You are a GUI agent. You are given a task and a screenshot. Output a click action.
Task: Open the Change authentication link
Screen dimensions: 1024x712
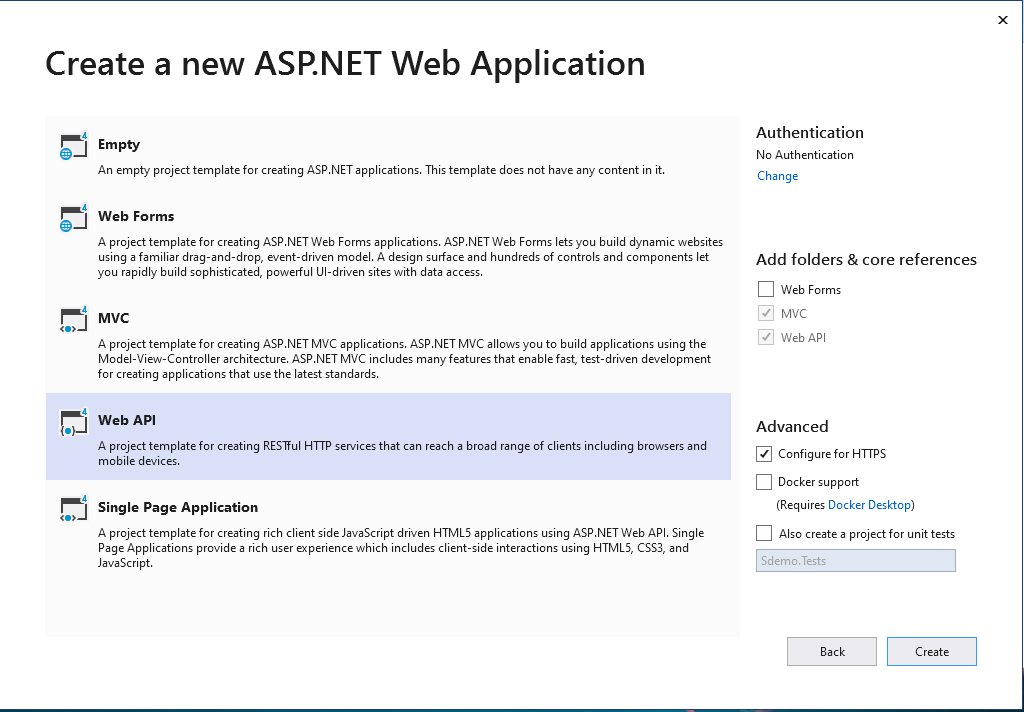click(777, 176)
